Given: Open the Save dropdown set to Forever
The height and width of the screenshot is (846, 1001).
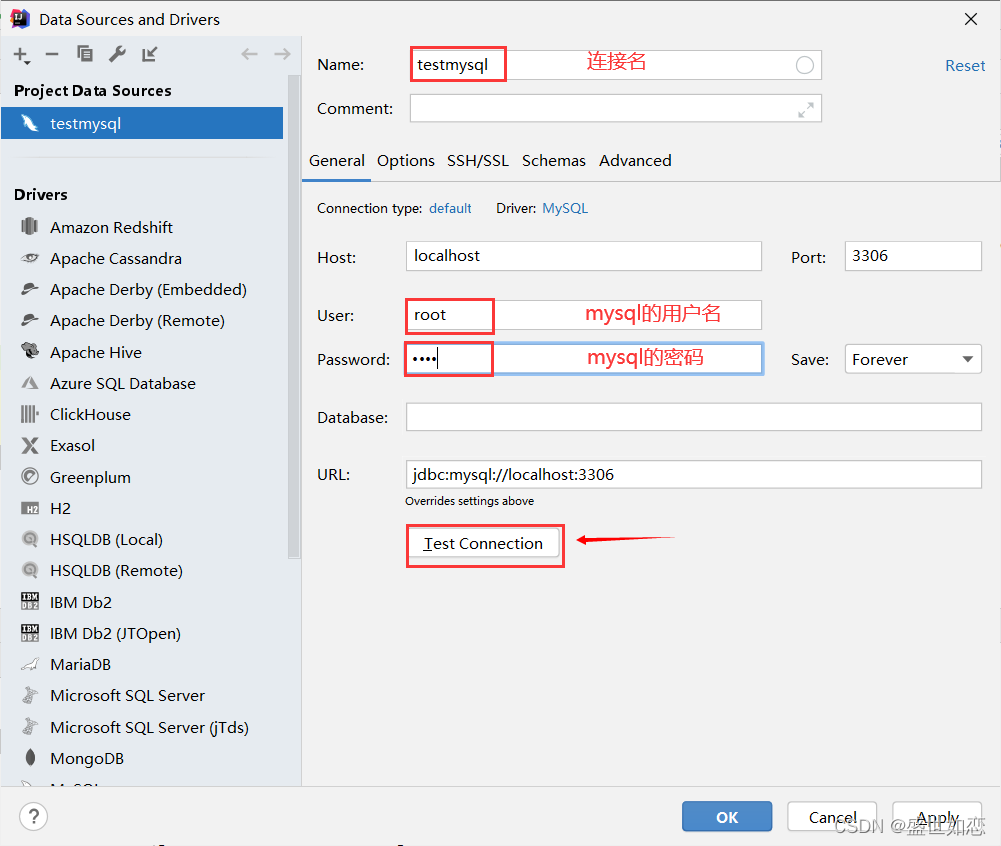Looking at the screenshot, I should [913, 359].
